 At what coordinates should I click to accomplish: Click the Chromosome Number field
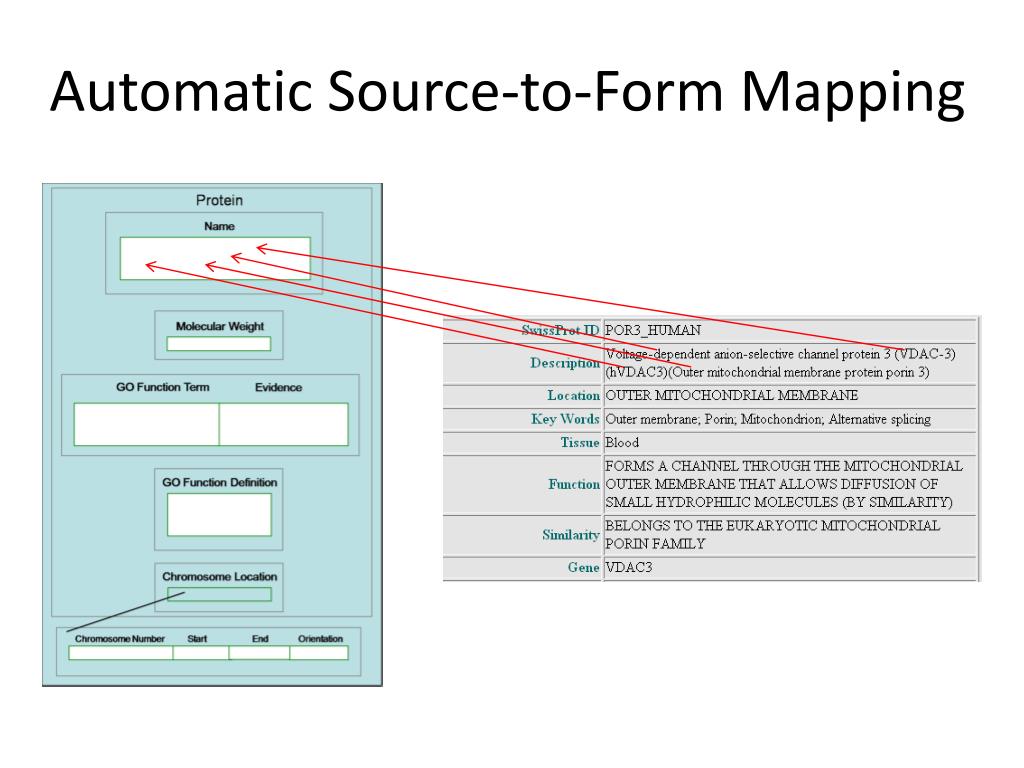coord(121,652)
